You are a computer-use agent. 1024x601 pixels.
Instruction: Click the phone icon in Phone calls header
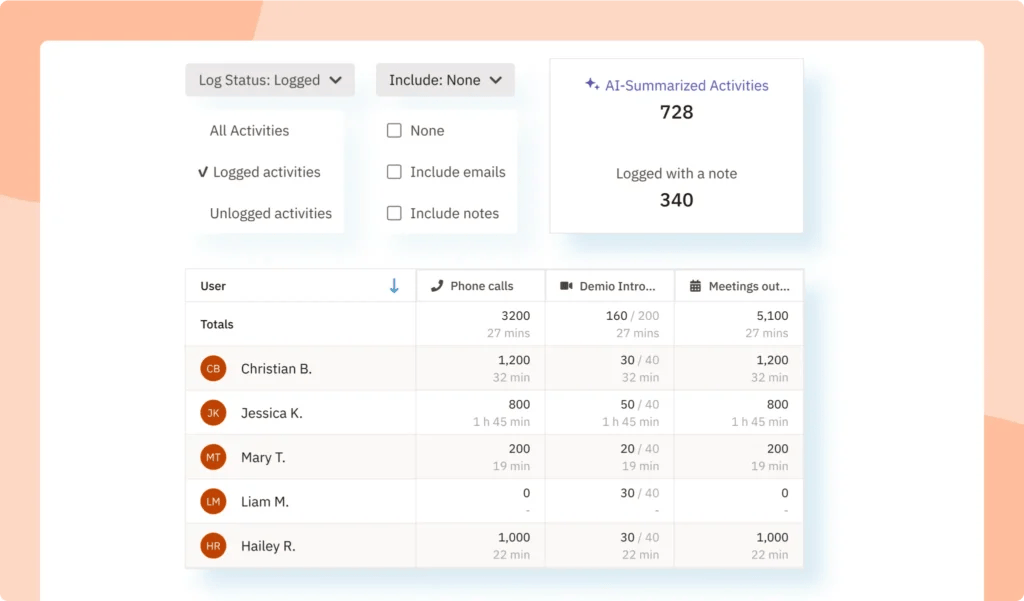tap(437, 285)
